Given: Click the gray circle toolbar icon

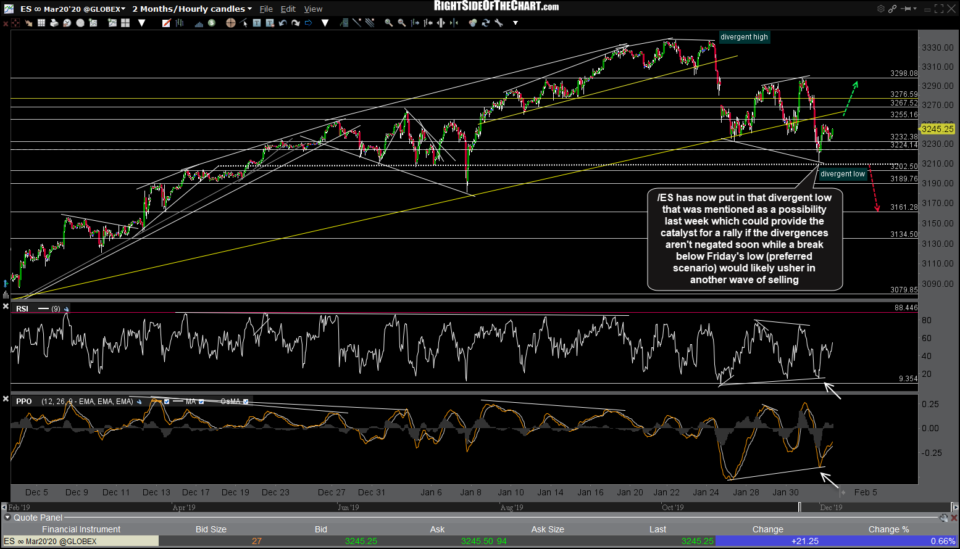Looking at the screenshot, I should [x=80, y=23].
